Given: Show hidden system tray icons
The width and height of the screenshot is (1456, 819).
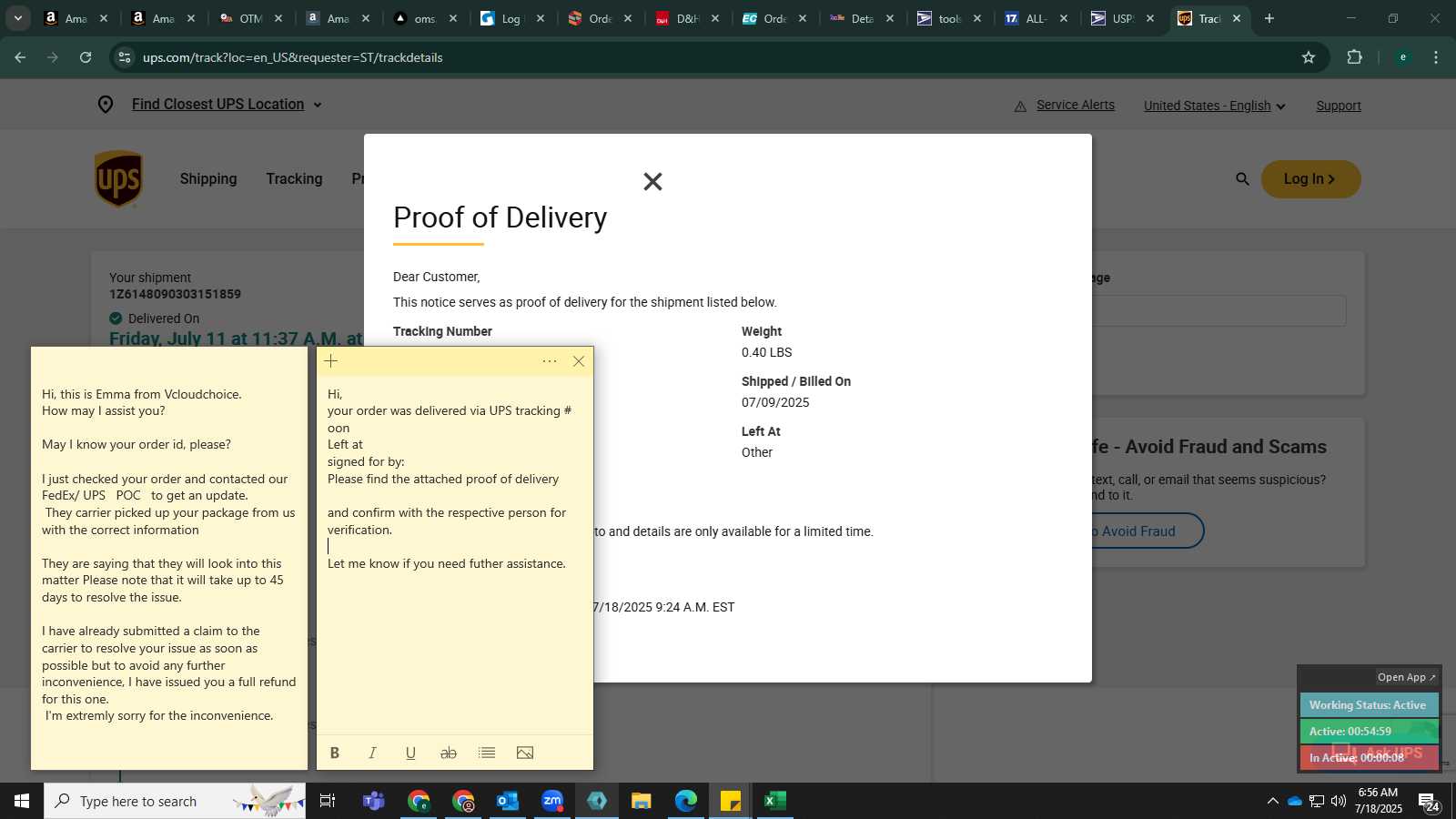Looking at the screenshot, I should coord(1272,801).
